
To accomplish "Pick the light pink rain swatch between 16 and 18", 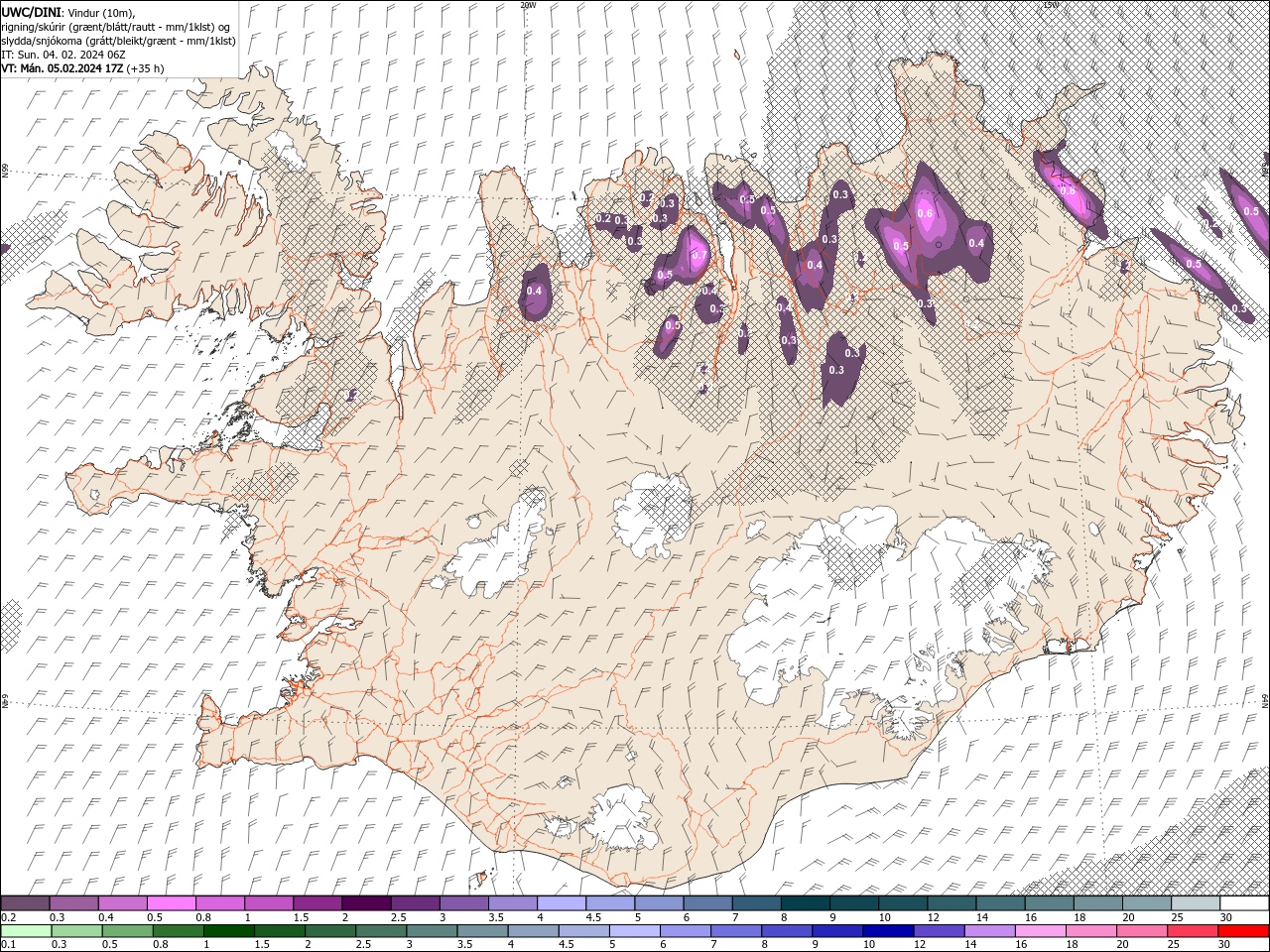I will [1040, 931].
